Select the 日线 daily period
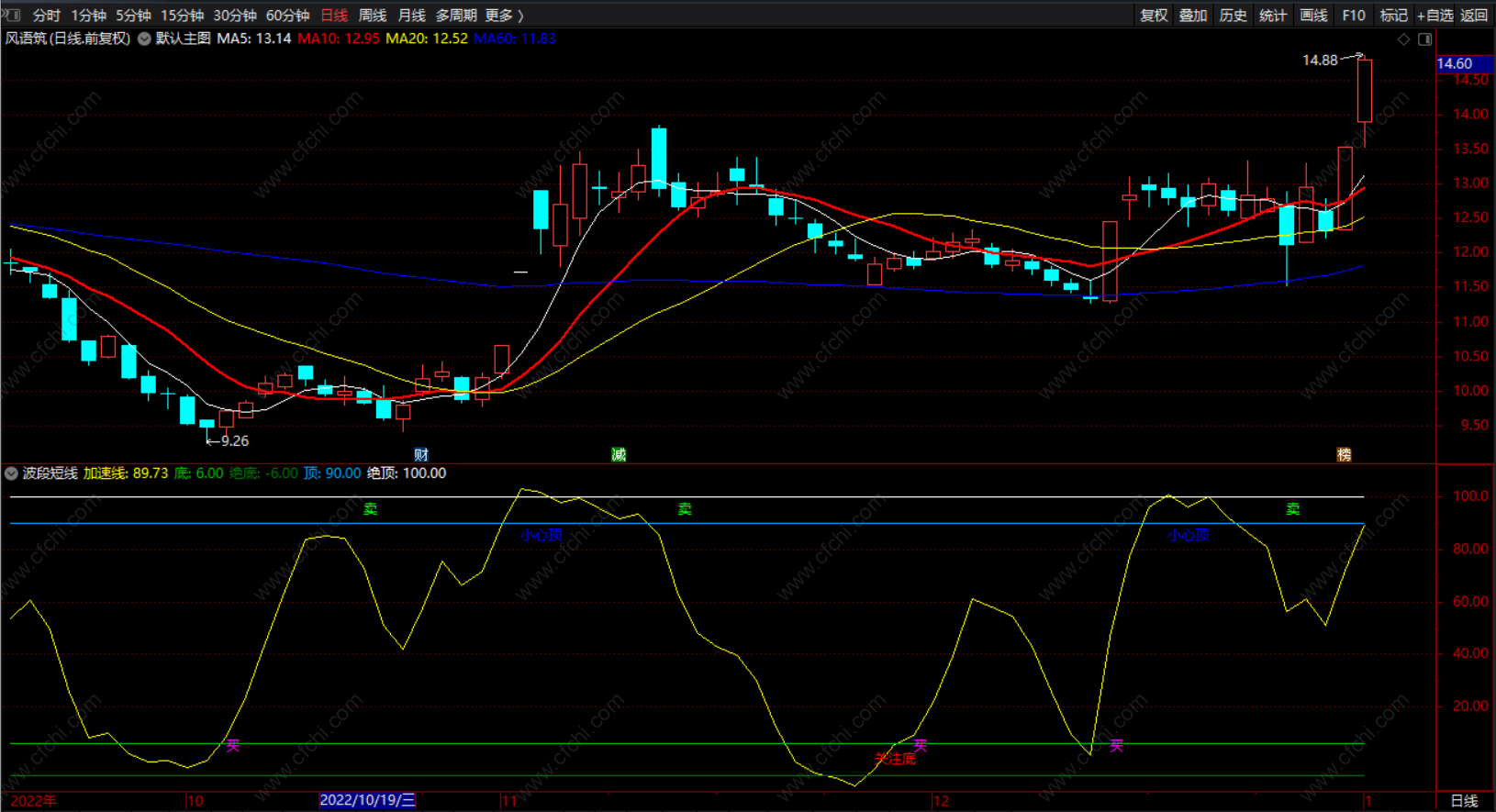This screenshot has height=812, width=1496. tap(334, 16)
